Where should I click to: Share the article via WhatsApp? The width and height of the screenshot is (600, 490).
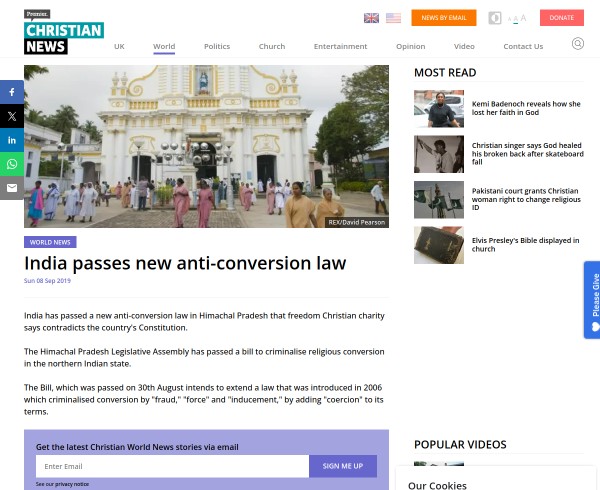pyautogui.click(x=12, y=164)
